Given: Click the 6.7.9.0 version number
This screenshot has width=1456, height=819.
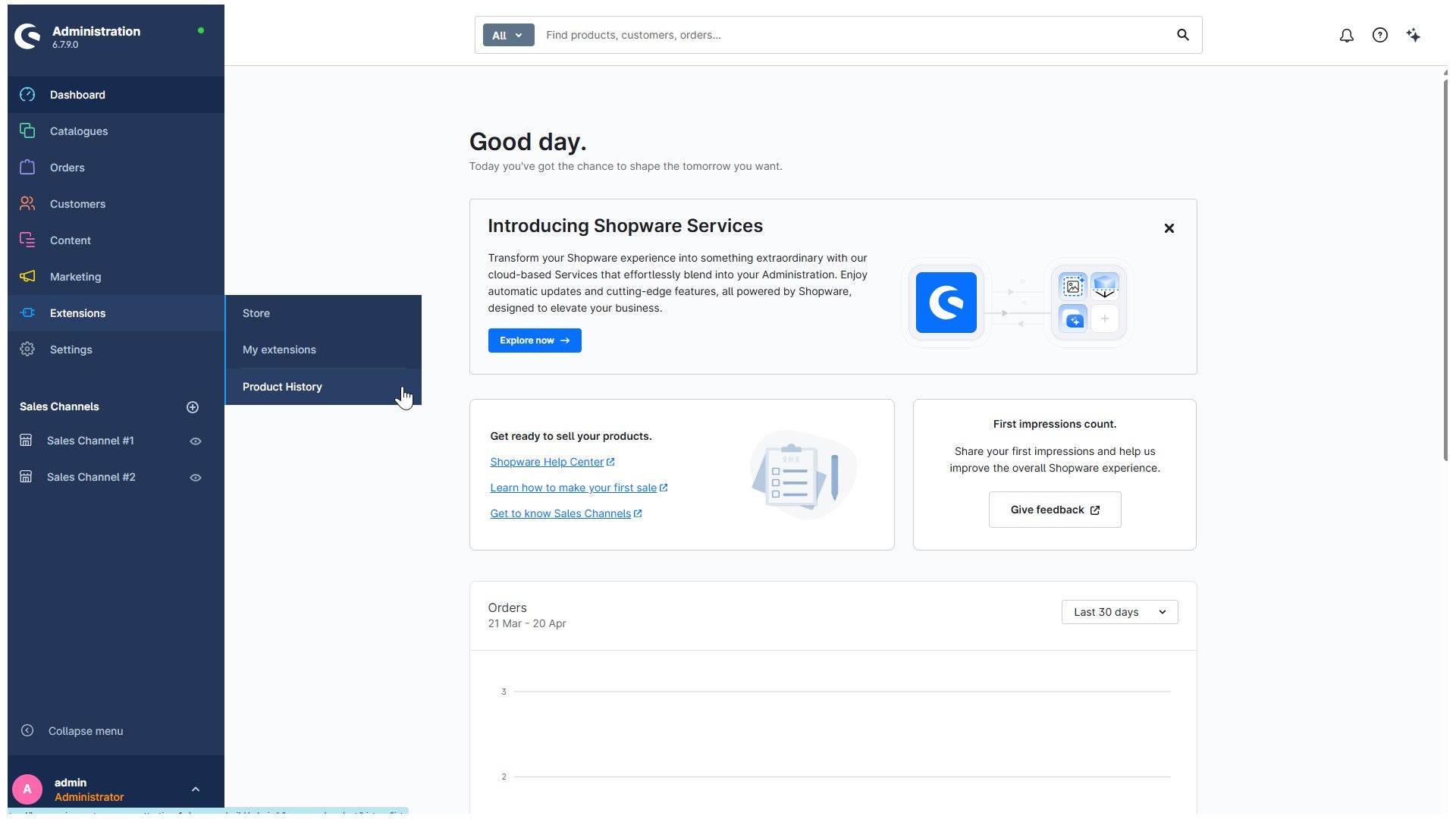Looking at the screenshot, I should 65,45.
